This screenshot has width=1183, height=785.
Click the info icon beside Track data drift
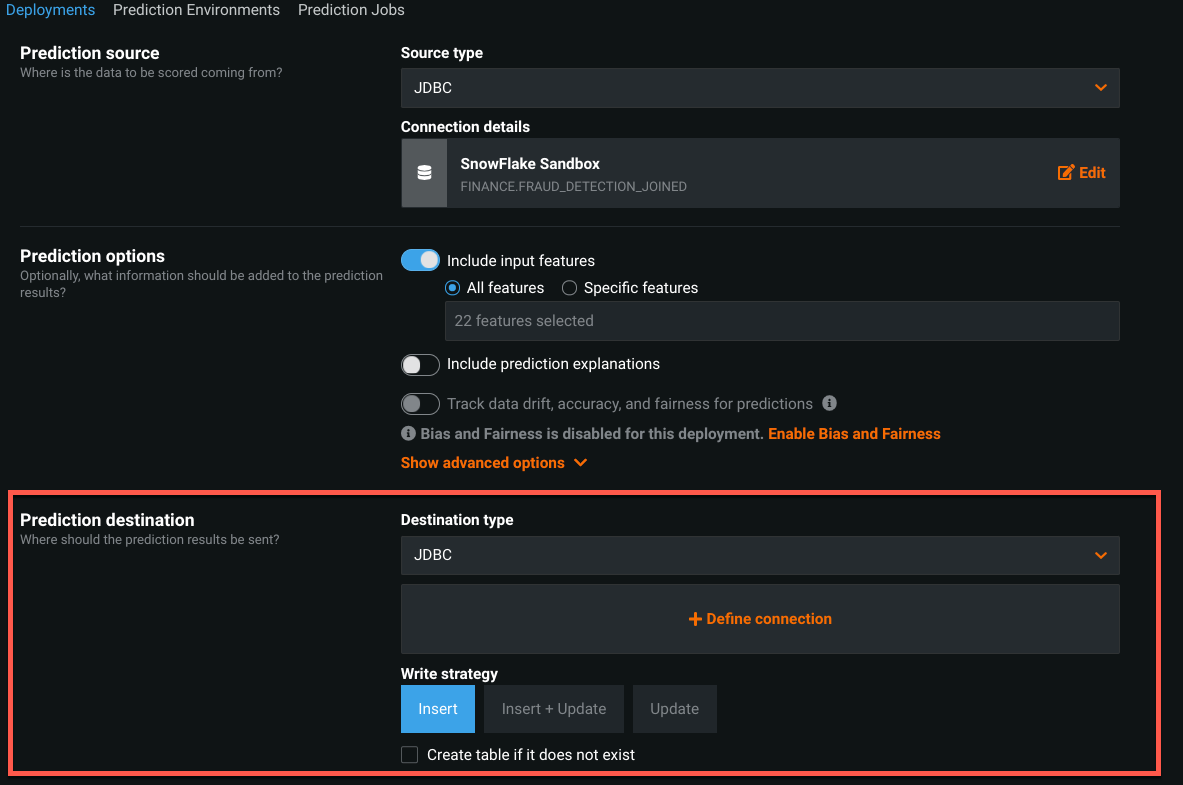829,403
